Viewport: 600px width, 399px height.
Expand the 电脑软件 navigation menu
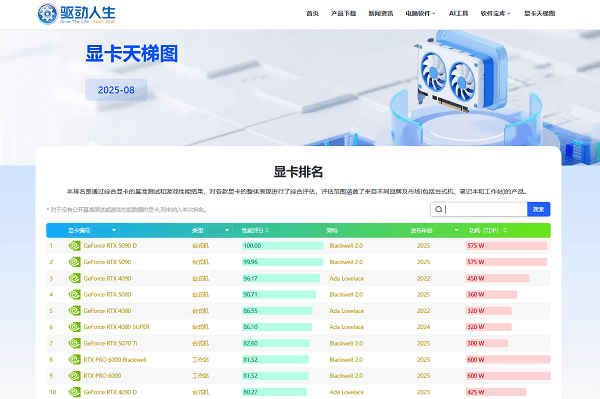[x=421, y=13]
